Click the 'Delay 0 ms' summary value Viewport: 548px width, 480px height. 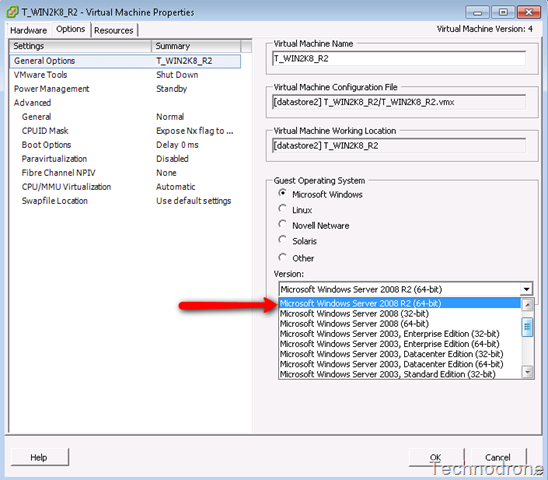click(178, 145)
